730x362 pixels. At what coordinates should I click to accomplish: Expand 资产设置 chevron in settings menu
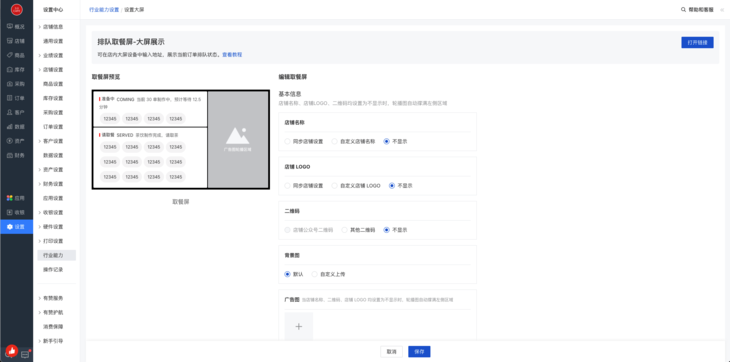[x=40, y=169]
